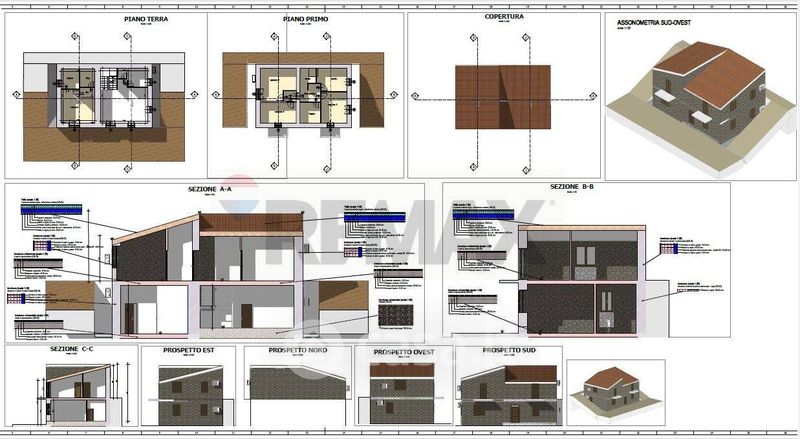Select the PIANO PRIMO floor plan drawing
Screen dimensions: 800x439
tap(300, 94)
